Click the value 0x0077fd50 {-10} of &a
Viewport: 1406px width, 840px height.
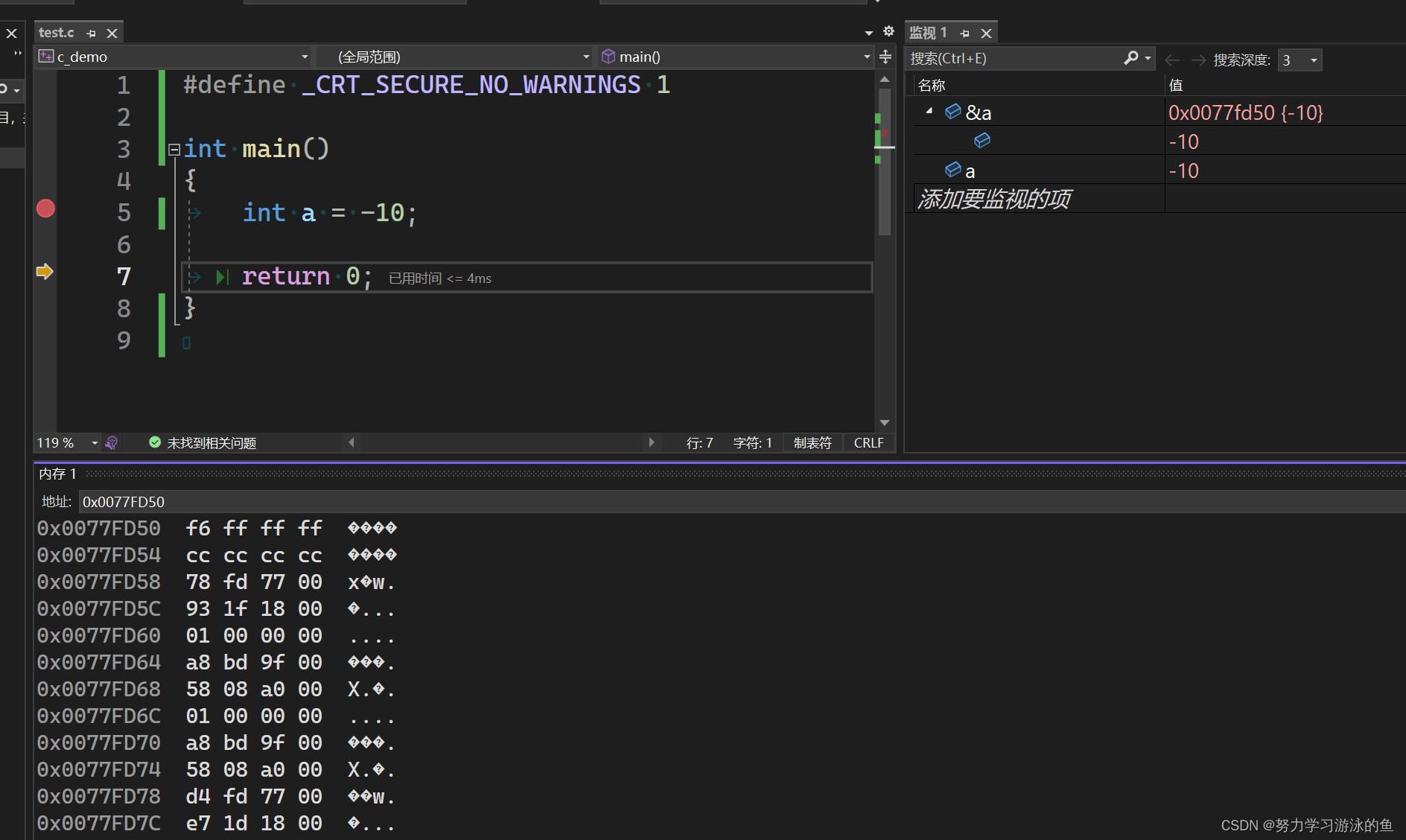(x=1245, y=112)
